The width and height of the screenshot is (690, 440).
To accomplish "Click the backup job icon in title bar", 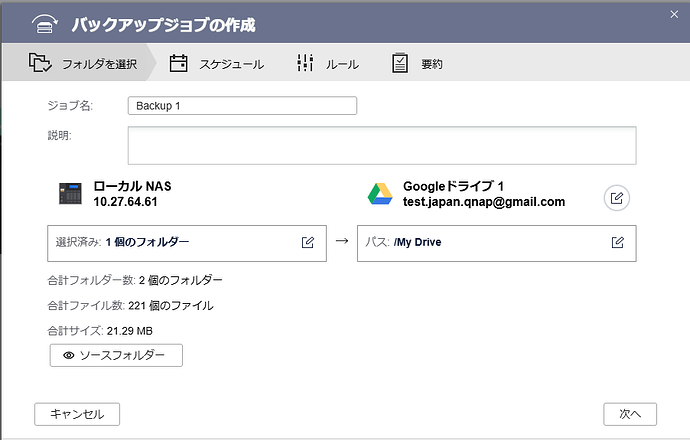I will point(44,21).
